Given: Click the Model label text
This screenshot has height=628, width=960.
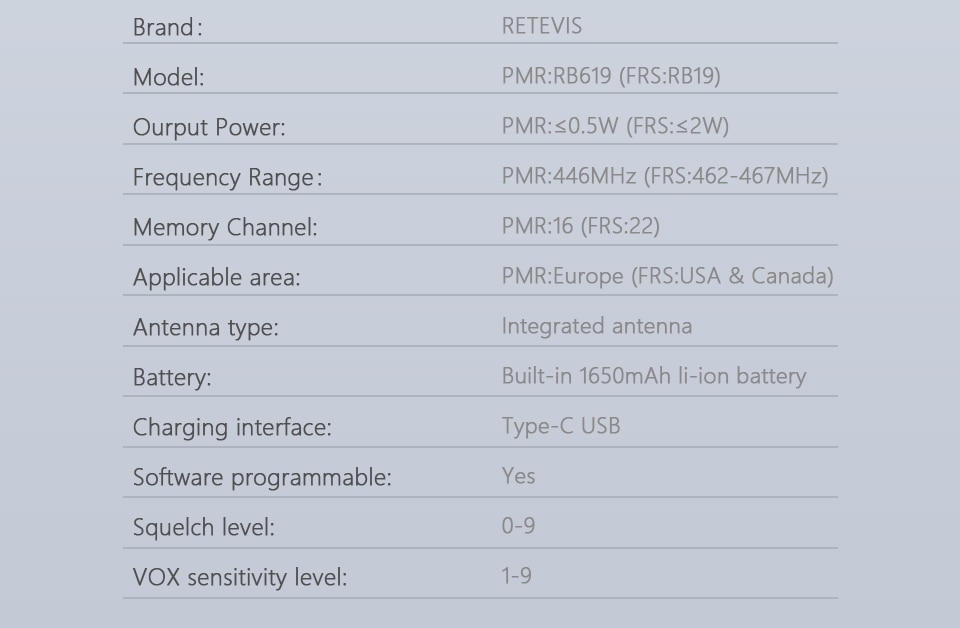Looking at the screenshot, I should [168, 78].
